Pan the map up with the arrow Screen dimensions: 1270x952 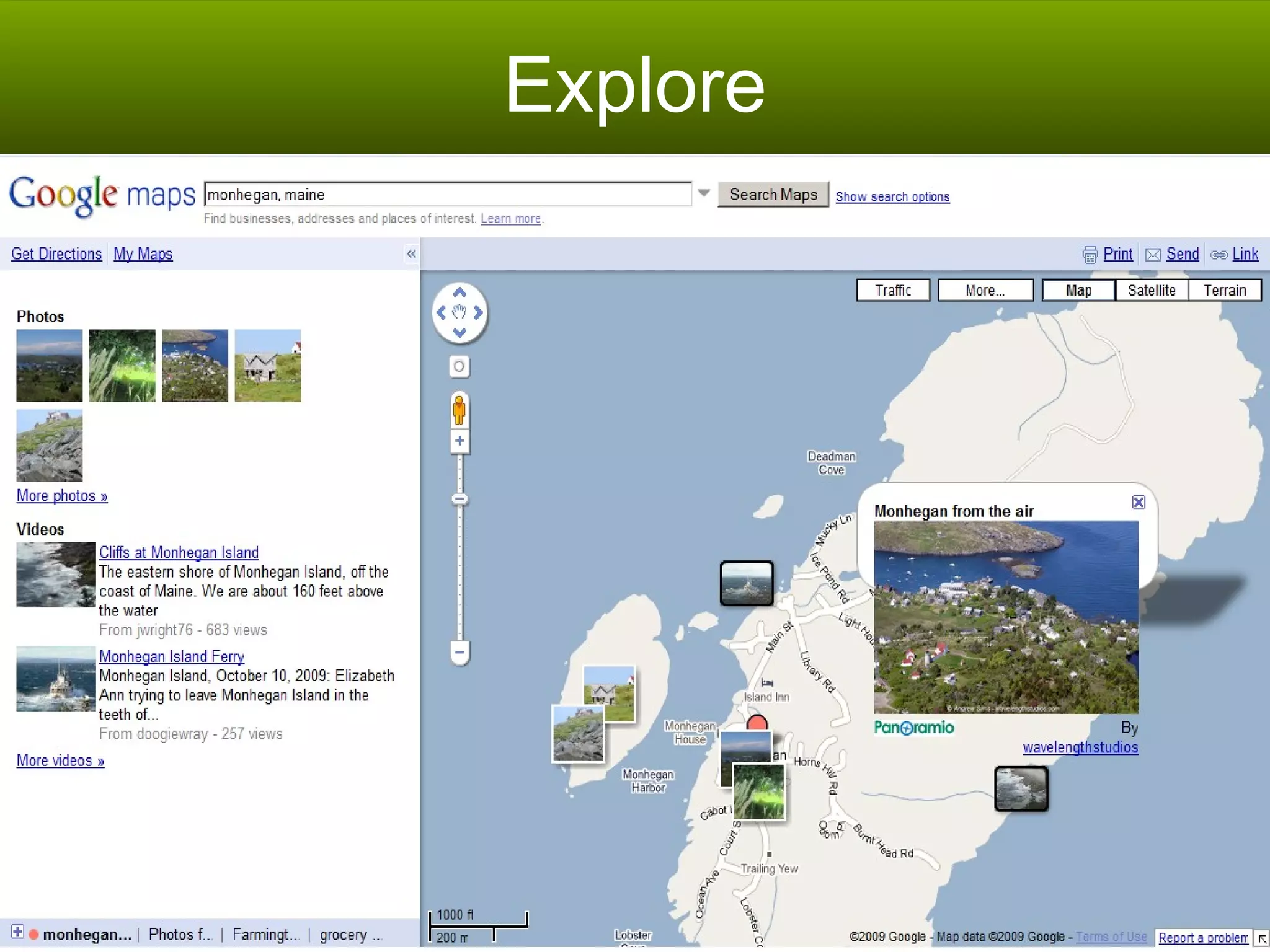(460, 293)
